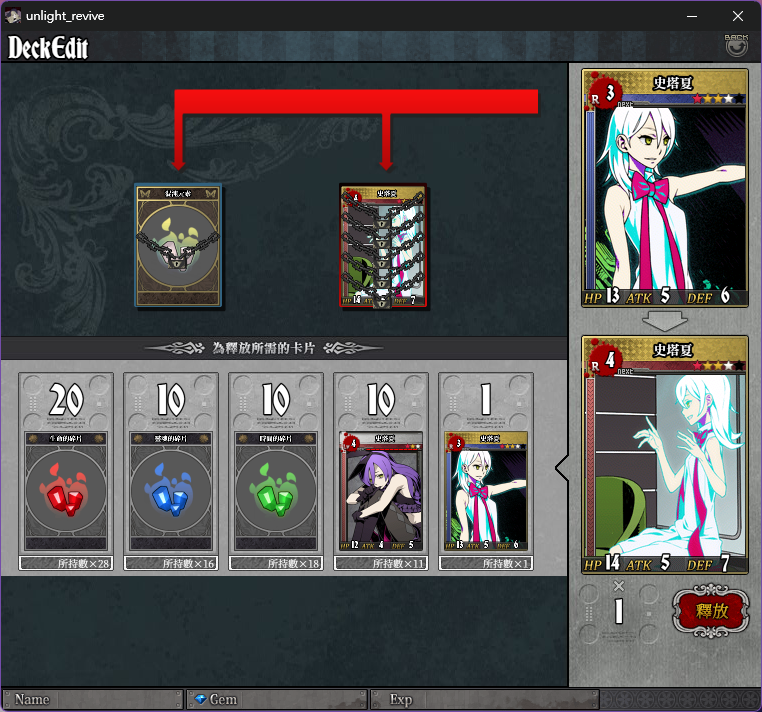Open the level 4 史塔夏 next card preview

pyautogui.click(x=665, y=455)
